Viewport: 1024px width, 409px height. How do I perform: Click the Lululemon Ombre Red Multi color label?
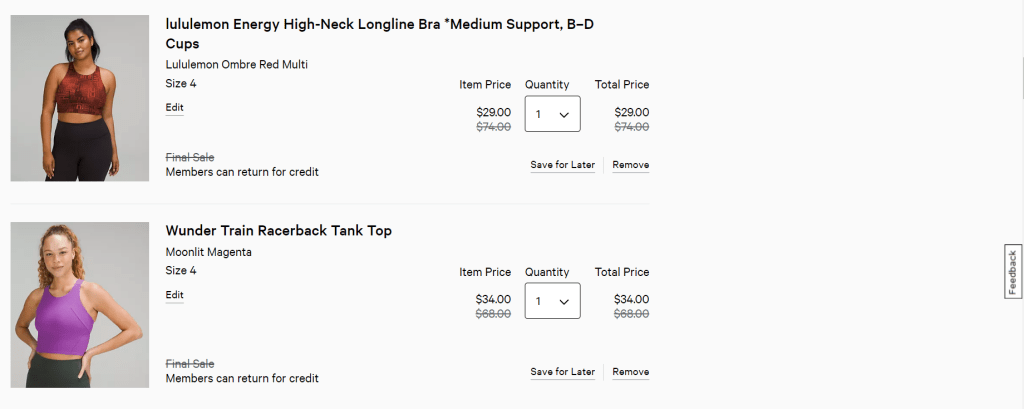pos(236,65)
